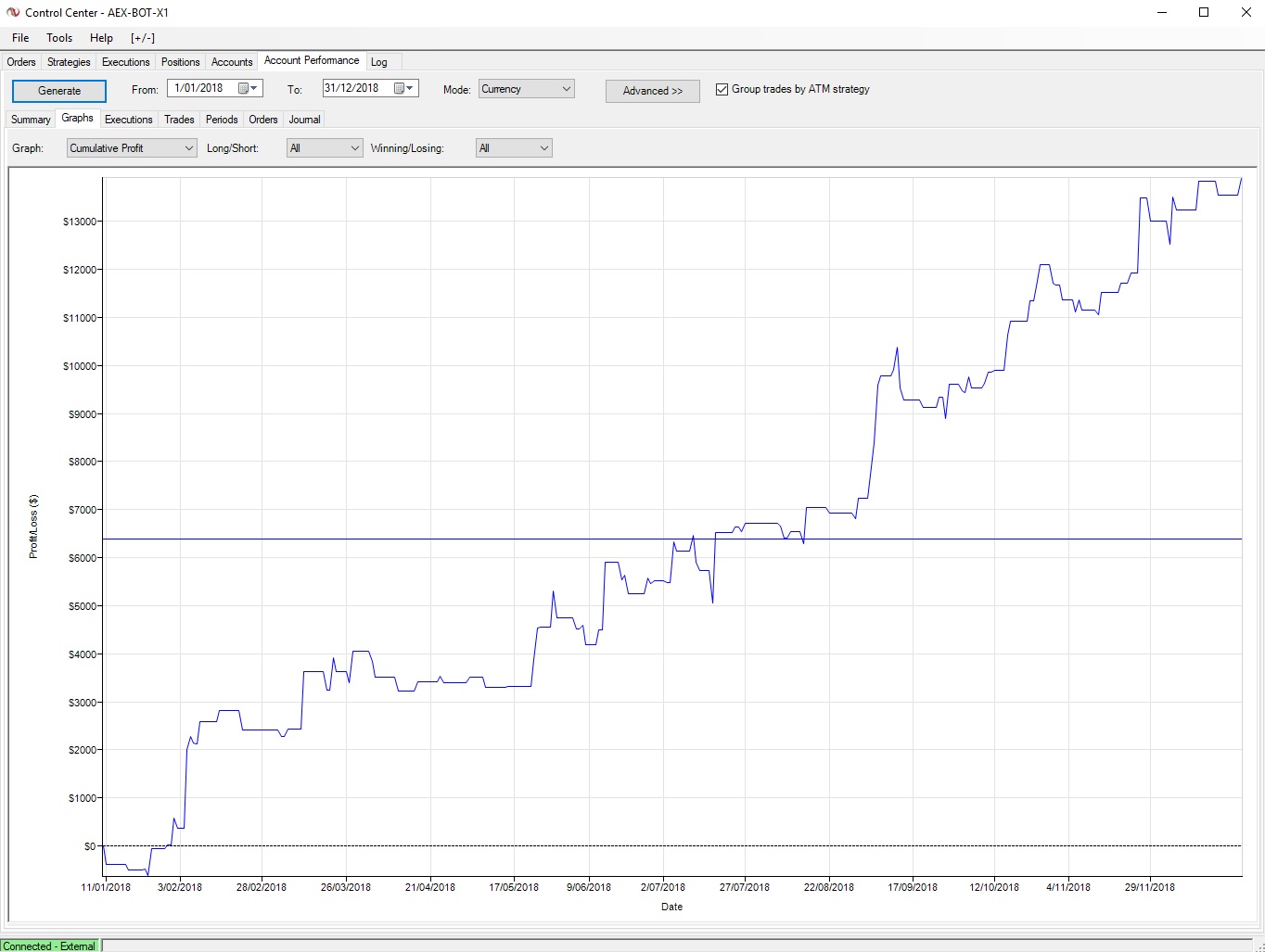The image size is (1265, 952).
Task: Click the 17/09/2018 x-axis date label
Action: tap(913, 887)
